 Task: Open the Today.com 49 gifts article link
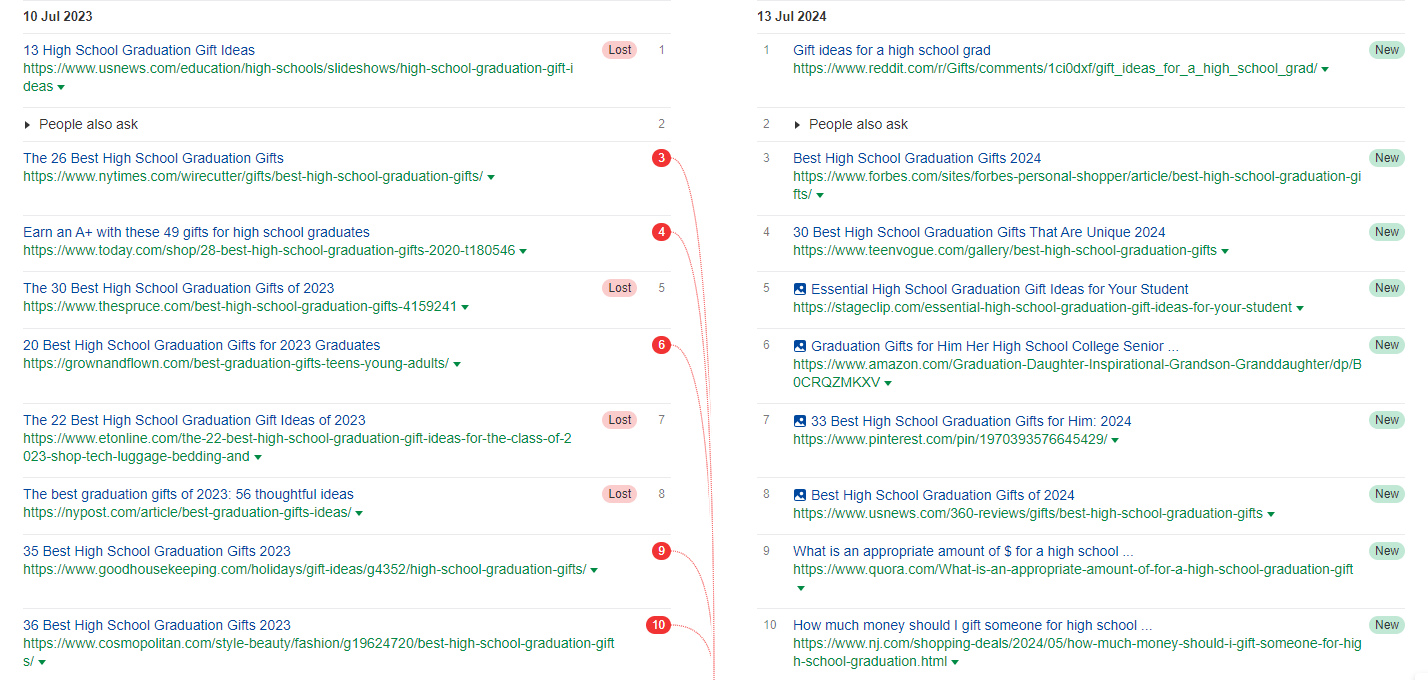click(196, 231)
